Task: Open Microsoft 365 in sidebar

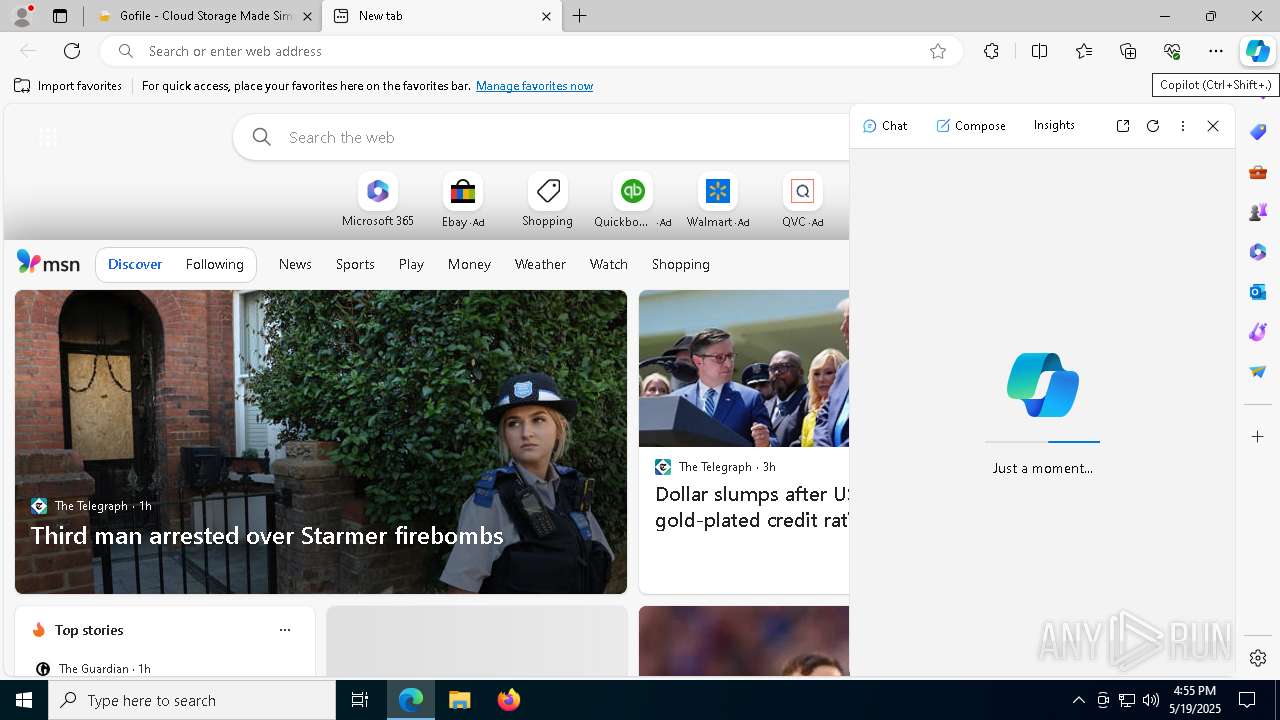Action: (1258, 252)
